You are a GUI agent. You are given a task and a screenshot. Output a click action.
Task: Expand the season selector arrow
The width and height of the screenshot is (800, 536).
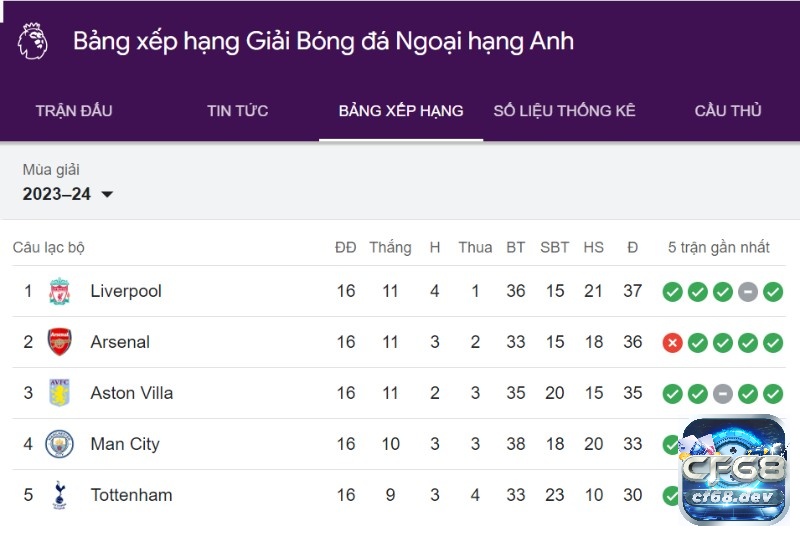(x=107, y=194)
